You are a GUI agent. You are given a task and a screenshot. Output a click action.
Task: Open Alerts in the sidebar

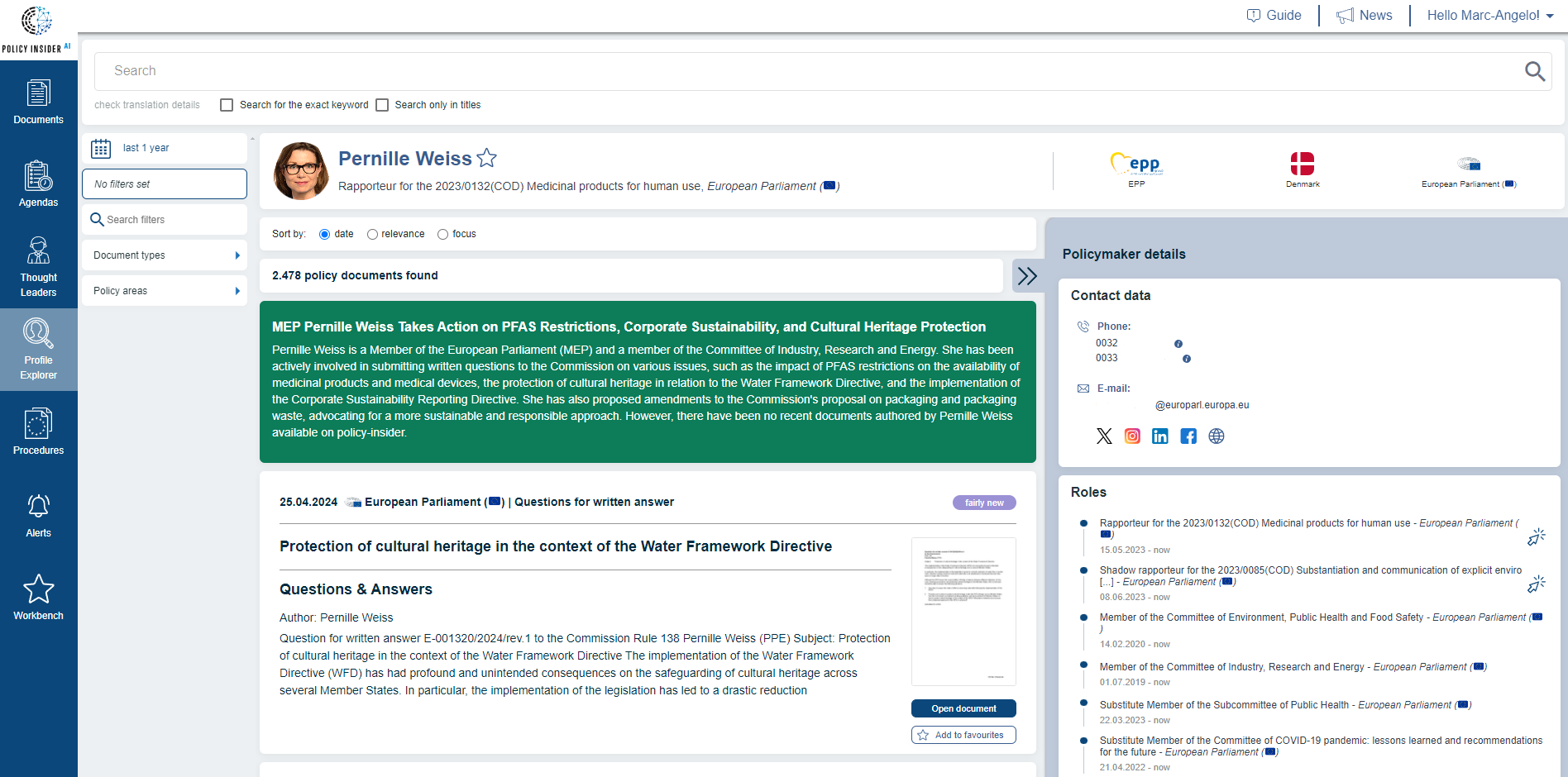[39, 516]
